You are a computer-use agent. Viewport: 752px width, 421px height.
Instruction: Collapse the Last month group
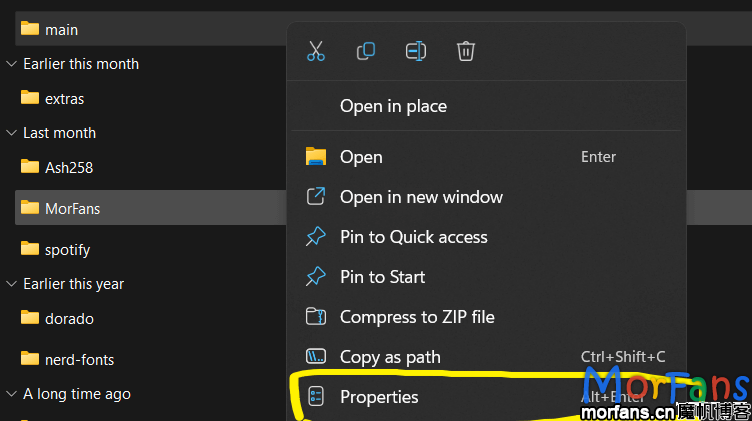point(12,133)
